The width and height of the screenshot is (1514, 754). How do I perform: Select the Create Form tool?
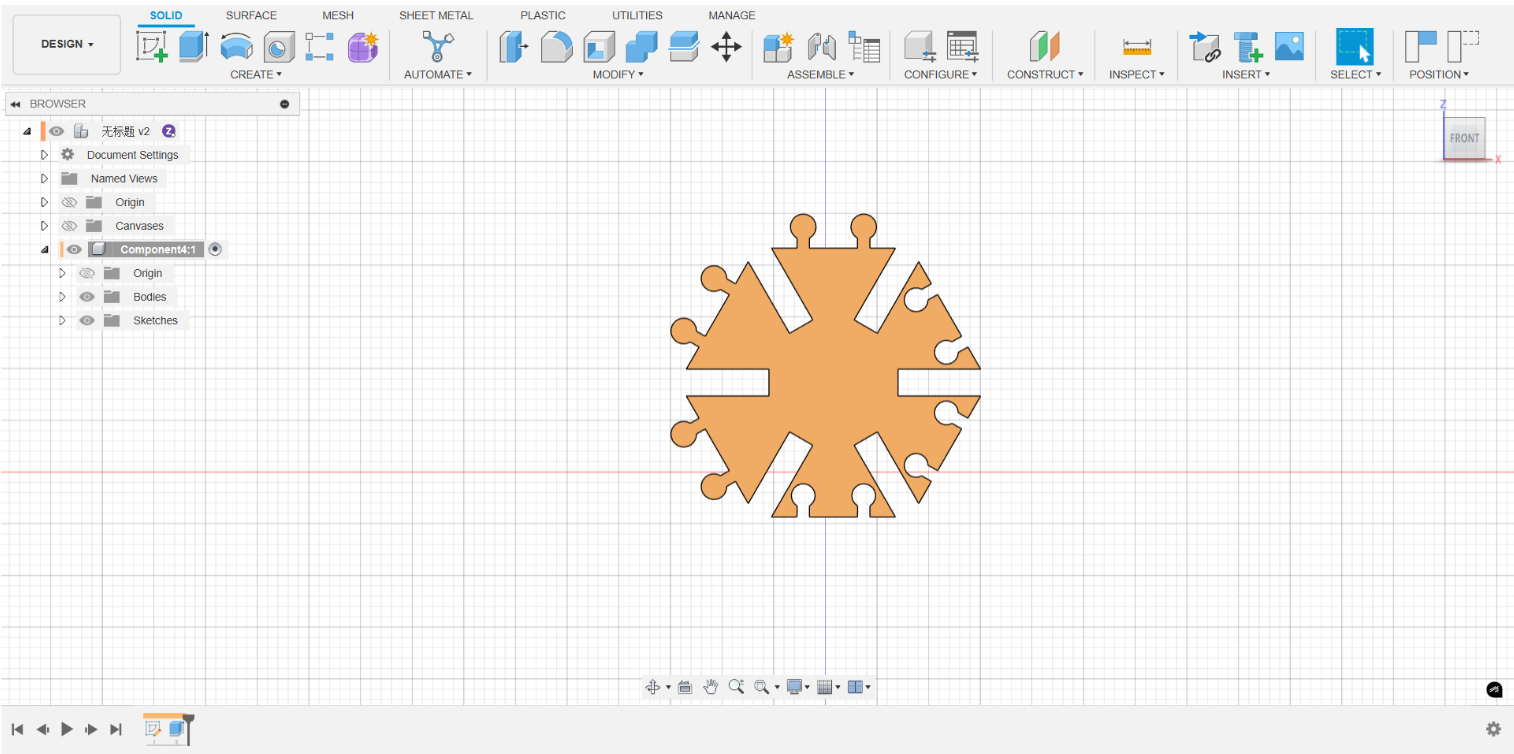point(363,46)
